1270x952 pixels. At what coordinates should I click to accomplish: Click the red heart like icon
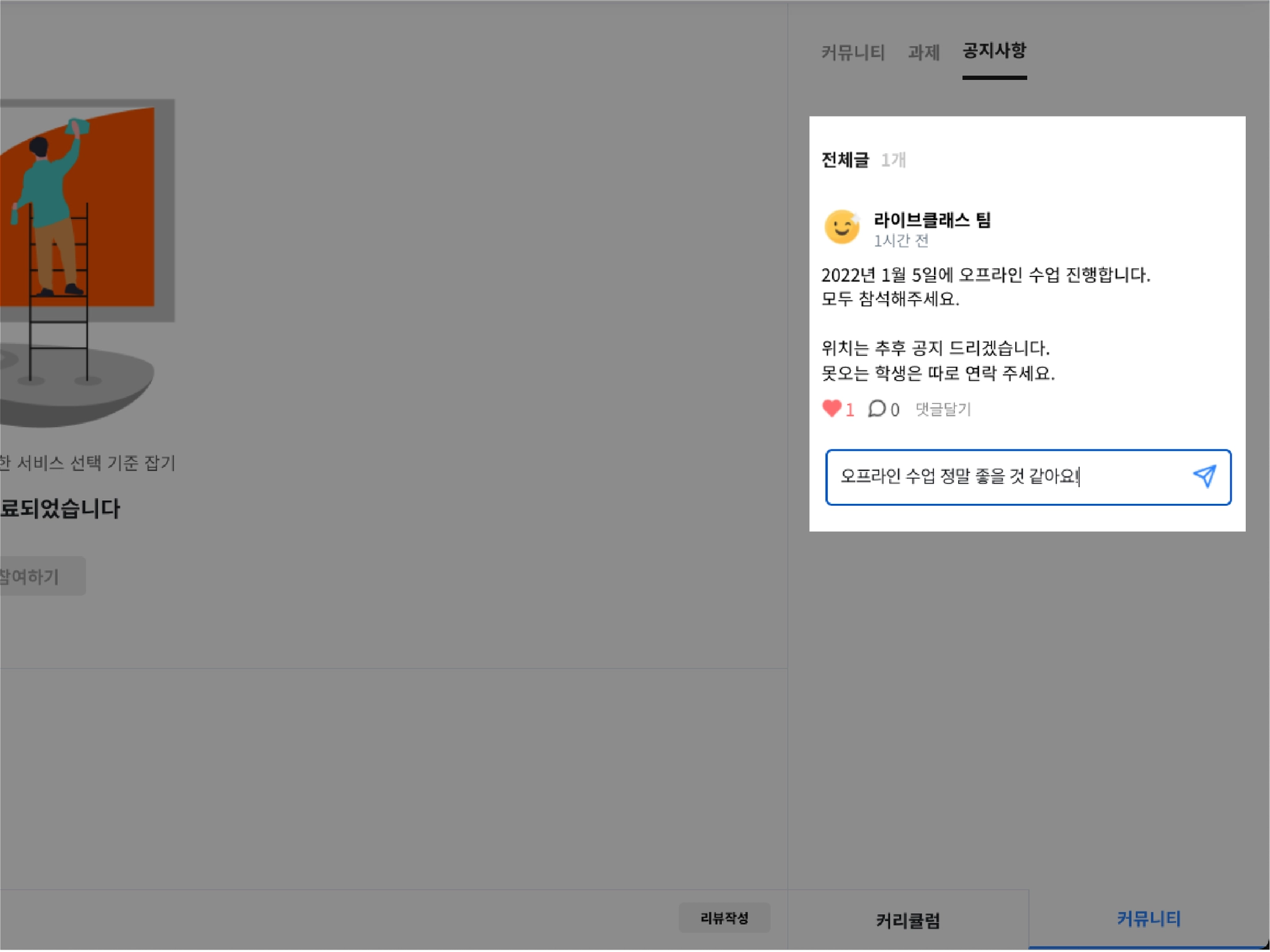[x=832, y=408]
